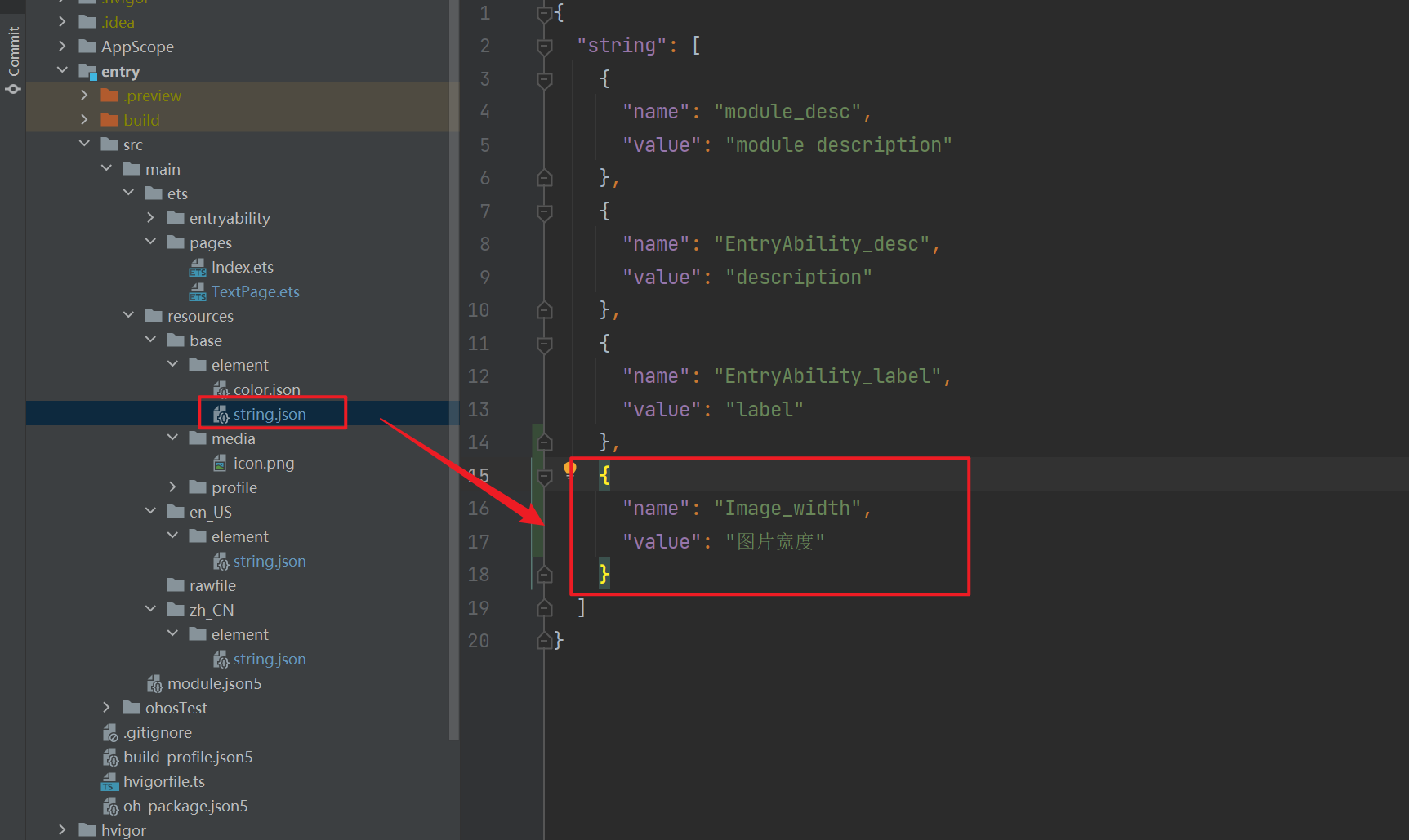Toggle the fold marker at line 11
Screen dimensions: 1409x840
pos(545,344)
